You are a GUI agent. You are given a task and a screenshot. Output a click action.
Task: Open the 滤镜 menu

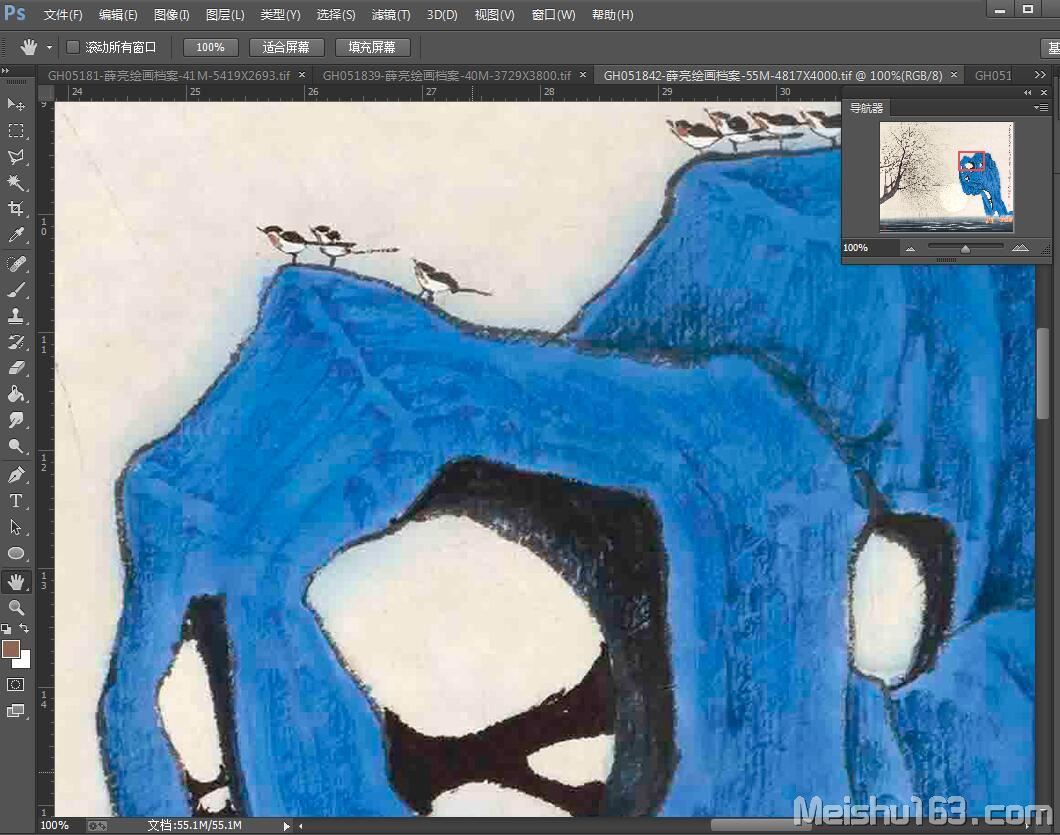tap(391, 15)
